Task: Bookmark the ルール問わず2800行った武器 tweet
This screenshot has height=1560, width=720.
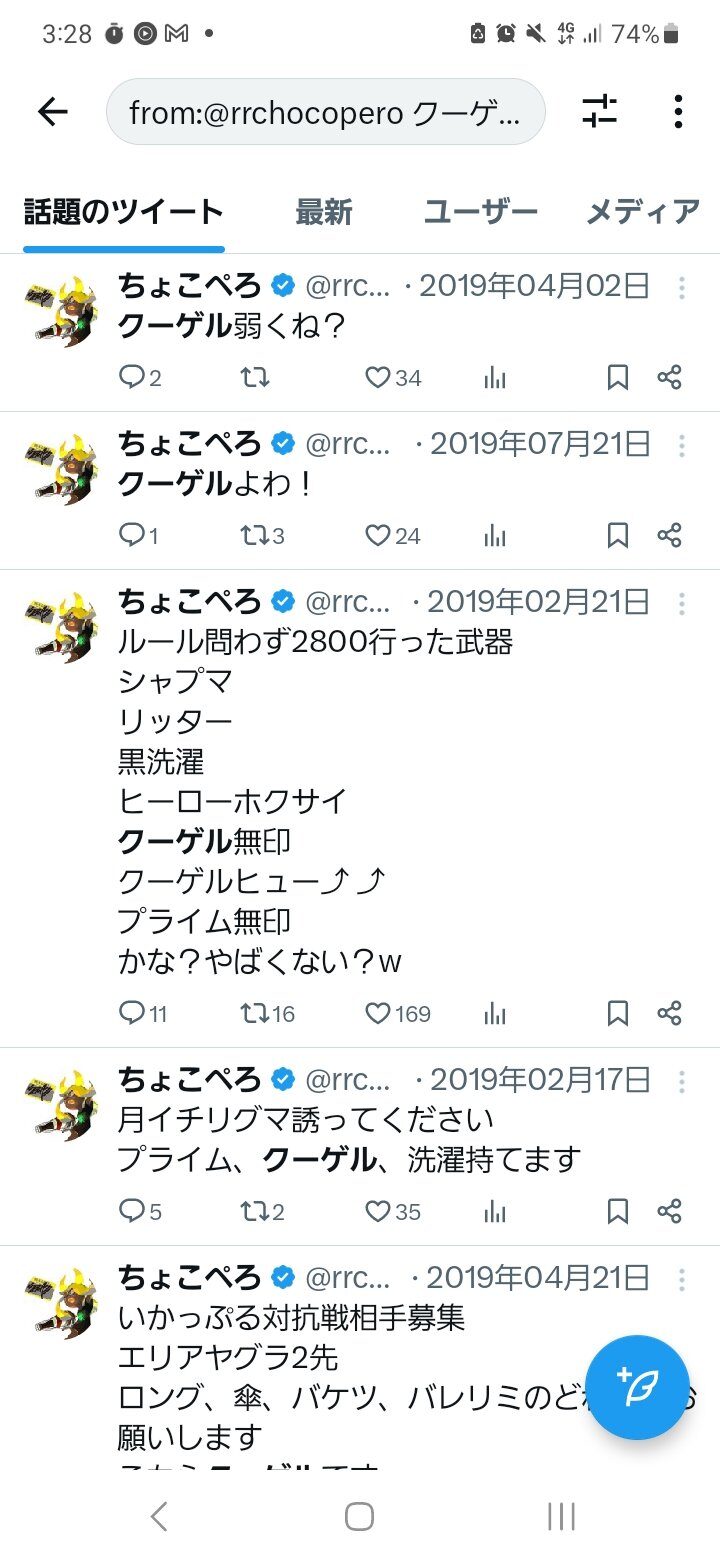Action: pyautogui.click(x=618, y=1014)
